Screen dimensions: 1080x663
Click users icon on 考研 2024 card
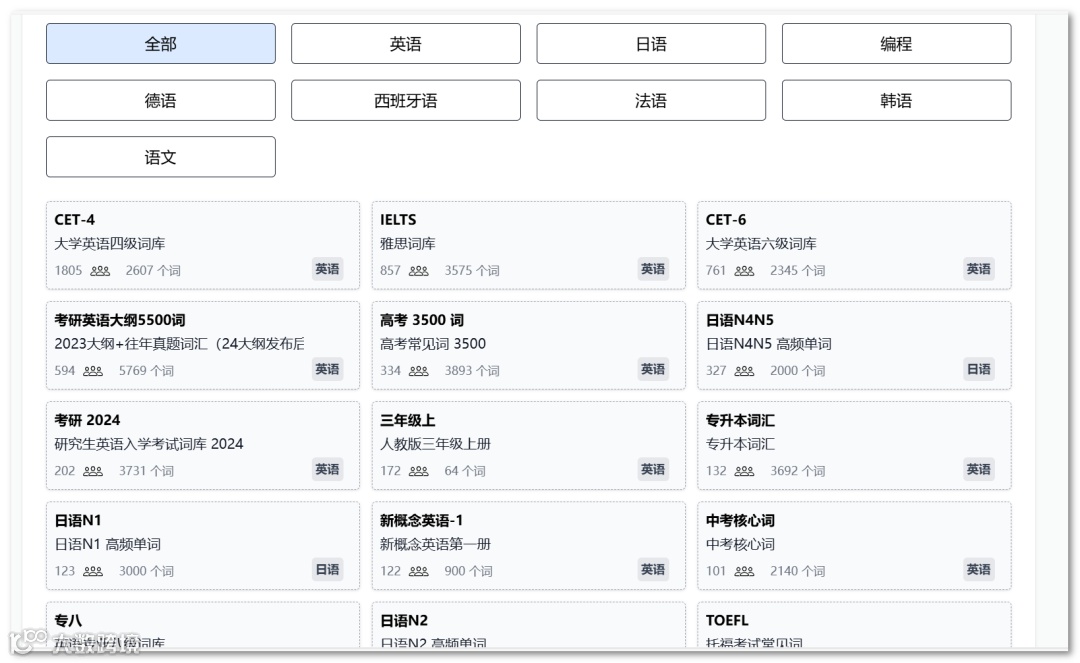click(93, 471)
